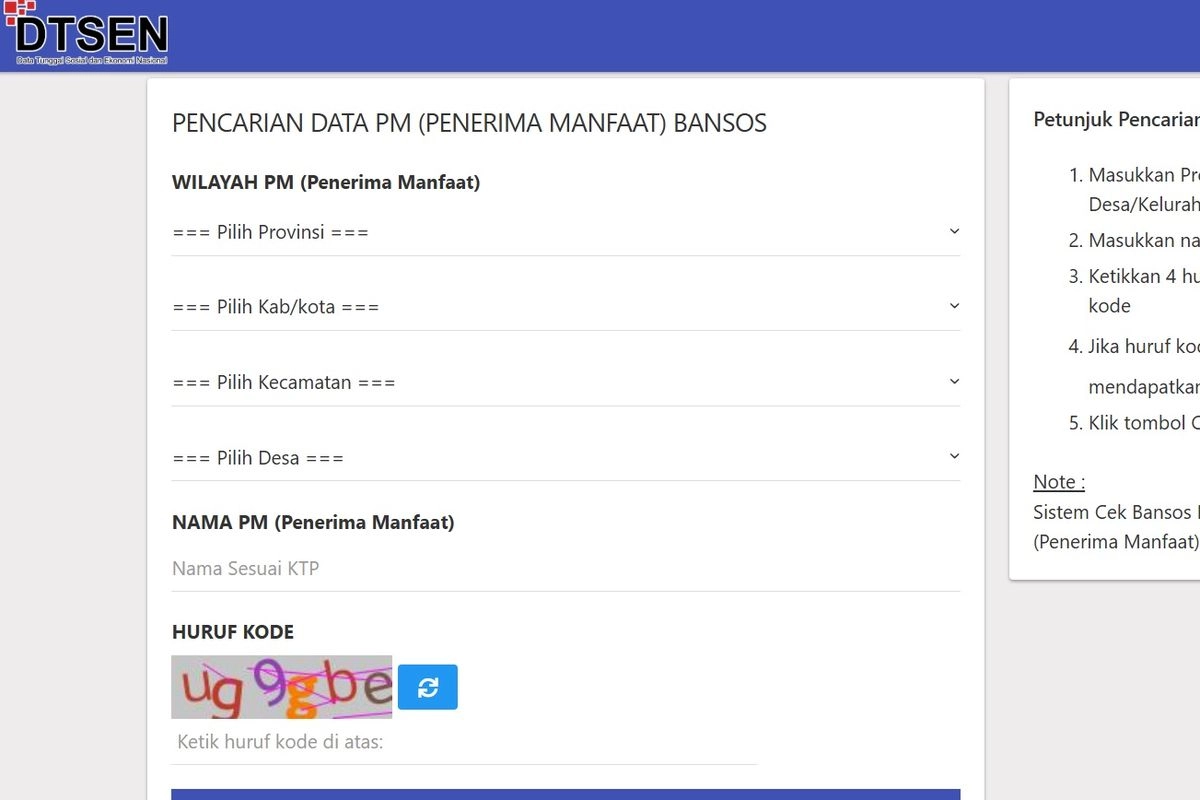Refresh the captcha code image
The width and height of the screenshot is (1200, 800).
(428, 687)
